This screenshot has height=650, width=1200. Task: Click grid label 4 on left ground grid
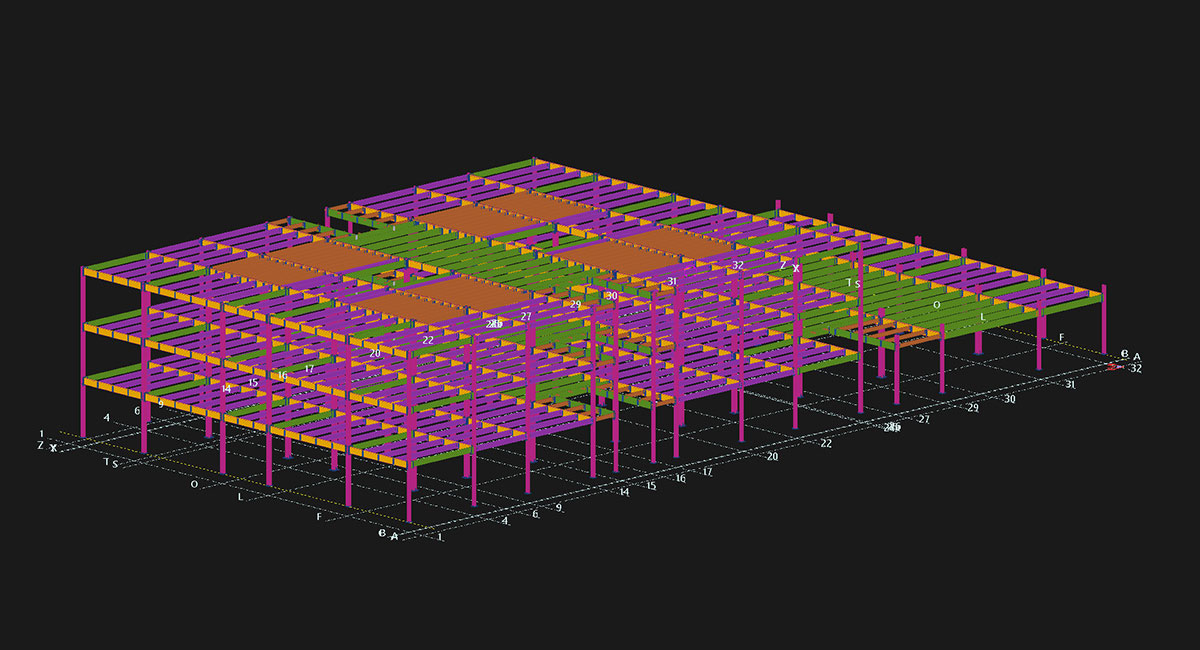pos(107,417)
